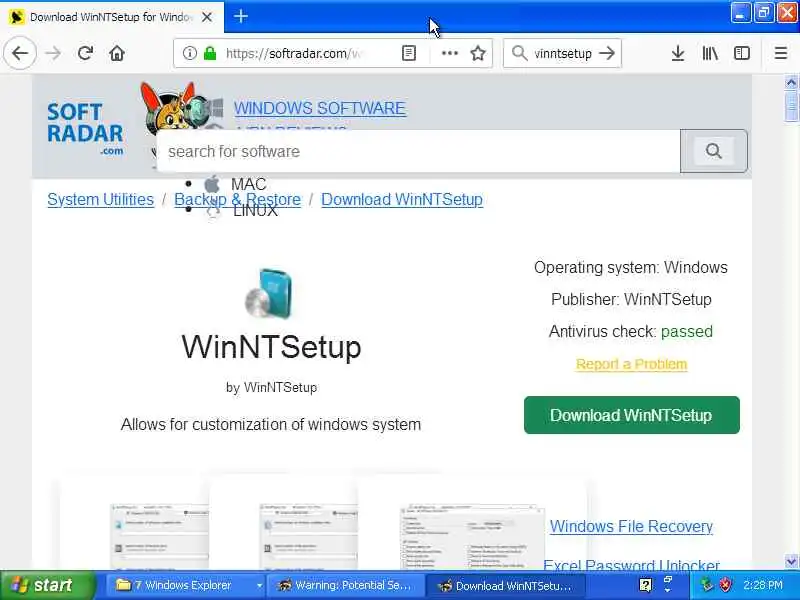The image size is (800, 600).
Task: Open the first WinNTSetup screenshot thumbnail
Action: coord(159,537)
